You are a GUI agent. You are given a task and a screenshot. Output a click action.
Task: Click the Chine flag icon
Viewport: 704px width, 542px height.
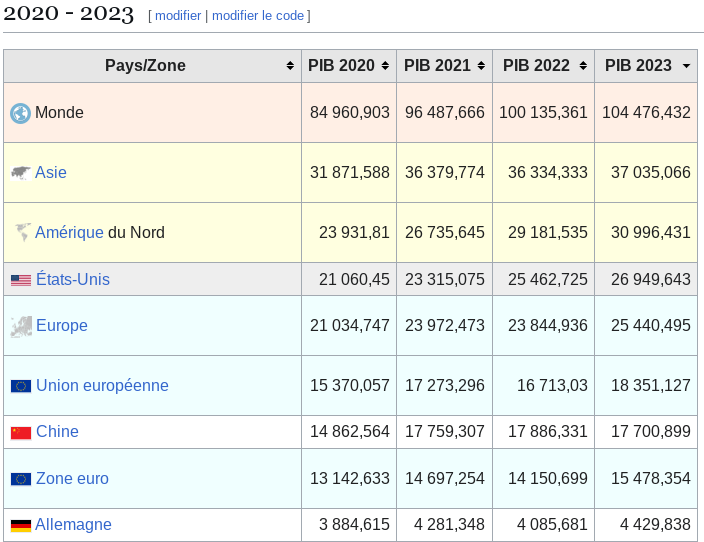pos(21,432)
